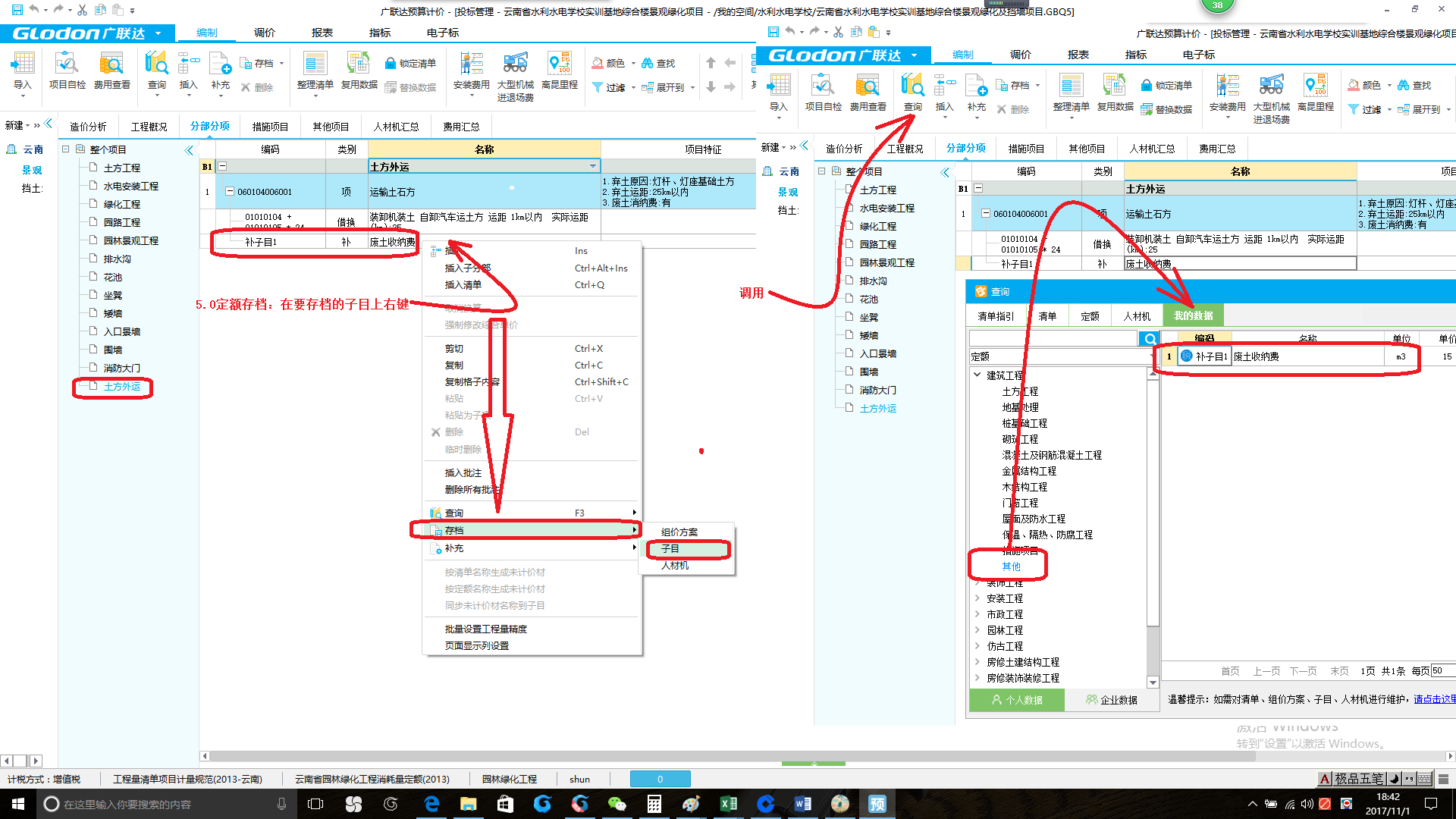This screenshot has height=819, width=1456.
Task: Click 首页 pagination link
Action: click(1230, 670)
